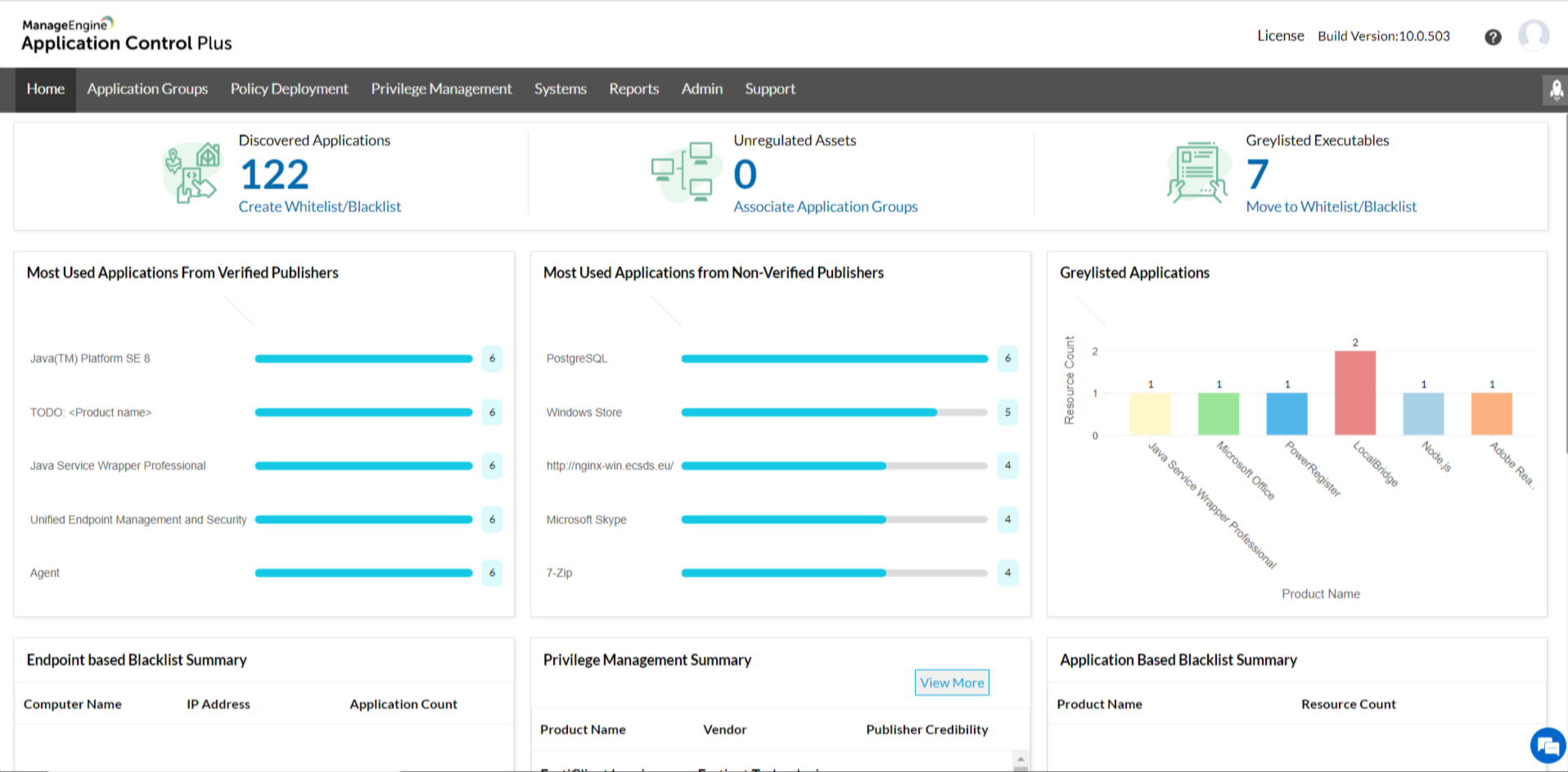Click the page vertical scrollbar

[x=1566, y=282]
